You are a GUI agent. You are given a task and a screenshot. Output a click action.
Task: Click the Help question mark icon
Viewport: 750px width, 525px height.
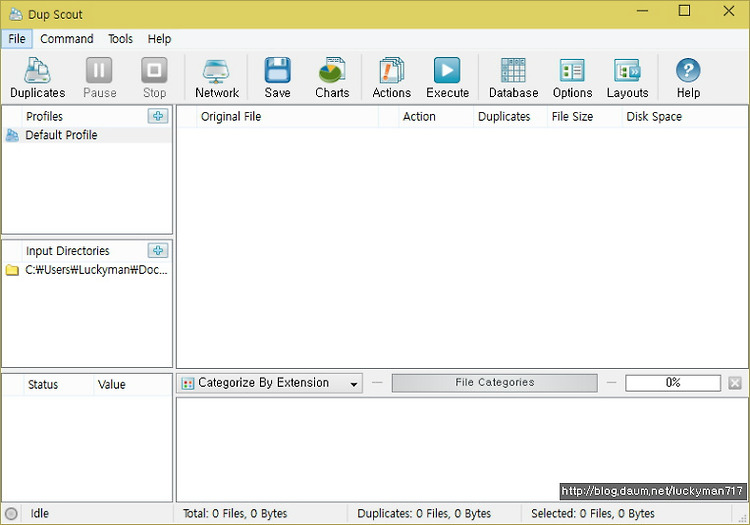tap(688, 77)
